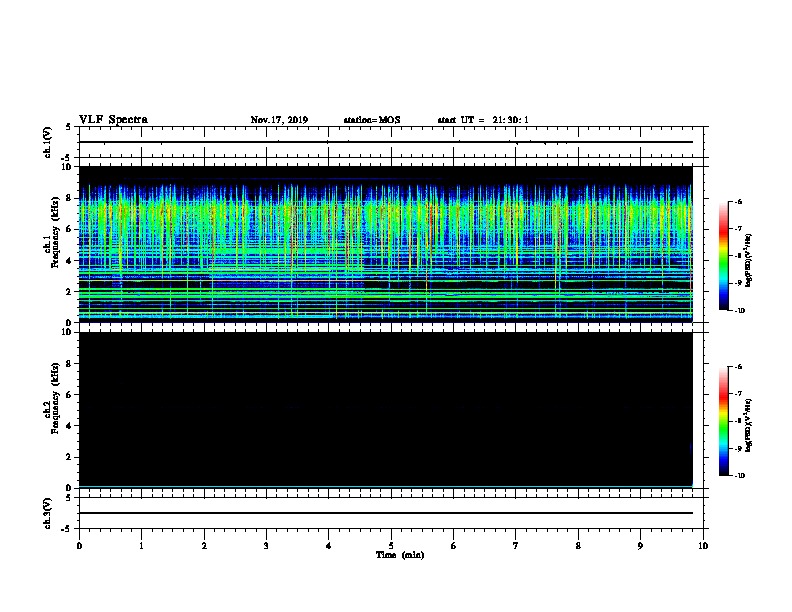The image size is (792, 612).
Task: Click the ch.1 spectrogram color bar
Action: [723, 256]
